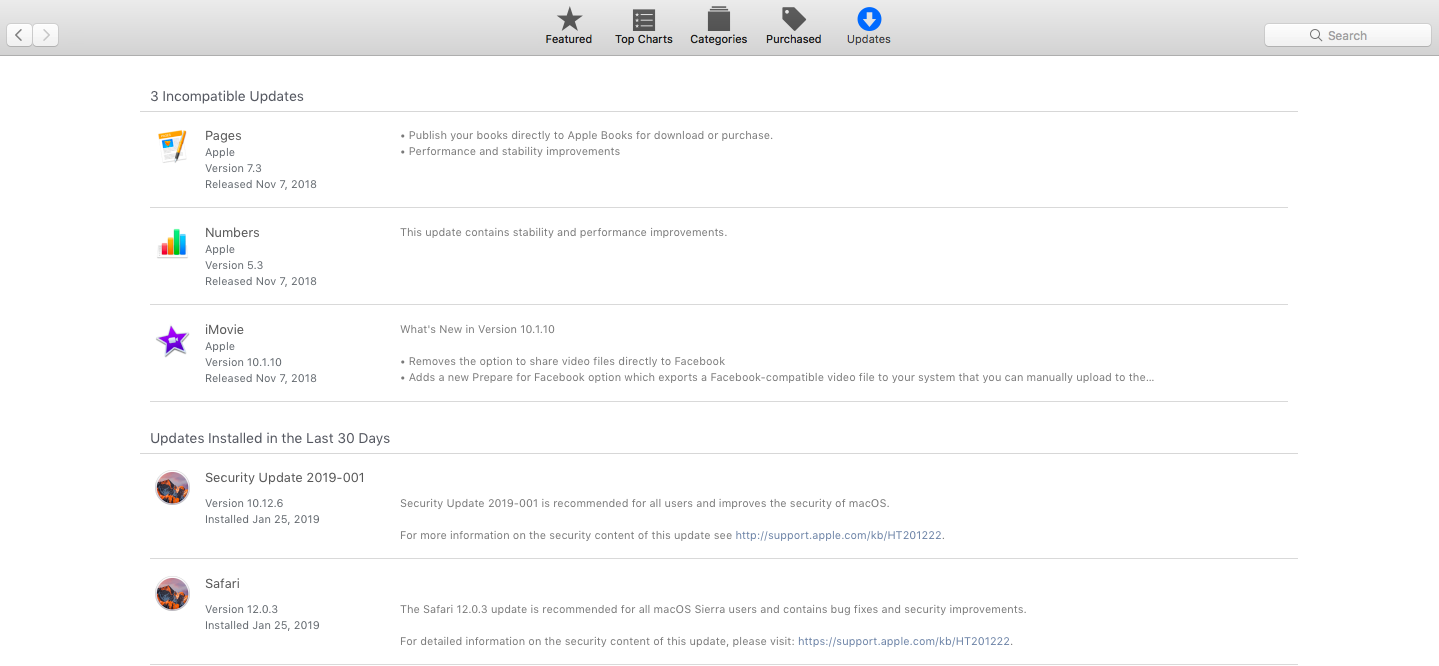Click the Security Update 2019-001 title
Screen dimensions: 1439x666
tap(285, 478)
